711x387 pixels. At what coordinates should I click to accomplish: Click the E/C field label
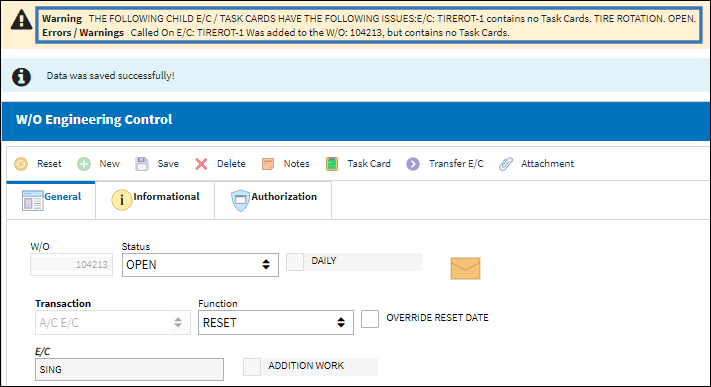point(43,352)
